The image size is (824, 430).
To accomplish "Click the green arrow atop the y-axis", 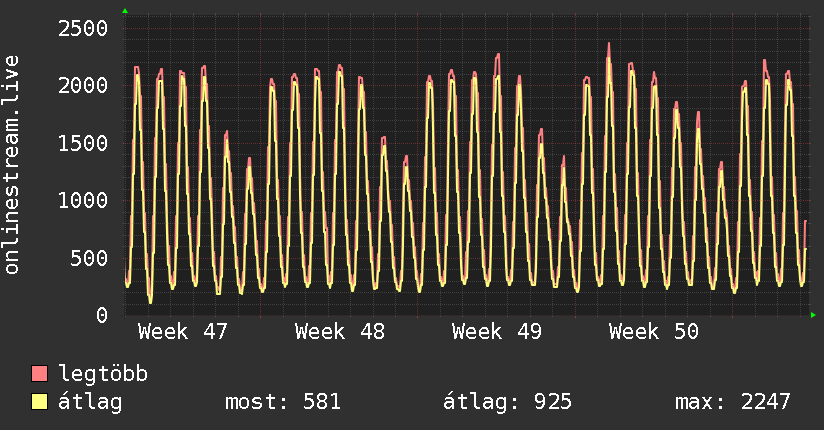I will point(125,11).
